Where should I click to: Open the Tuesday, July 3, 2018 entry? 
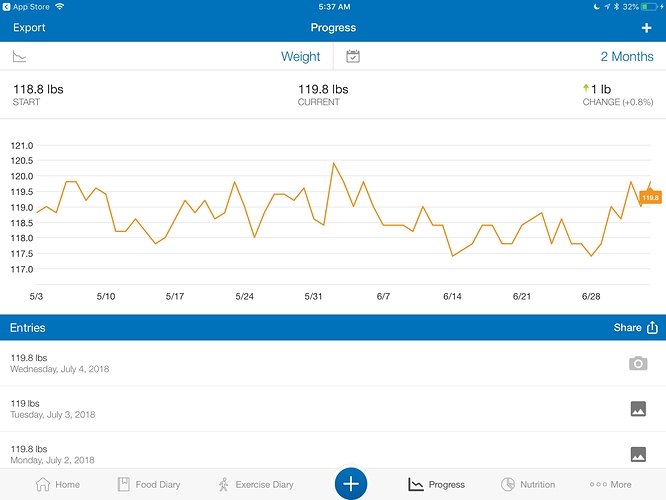[333, 409]
